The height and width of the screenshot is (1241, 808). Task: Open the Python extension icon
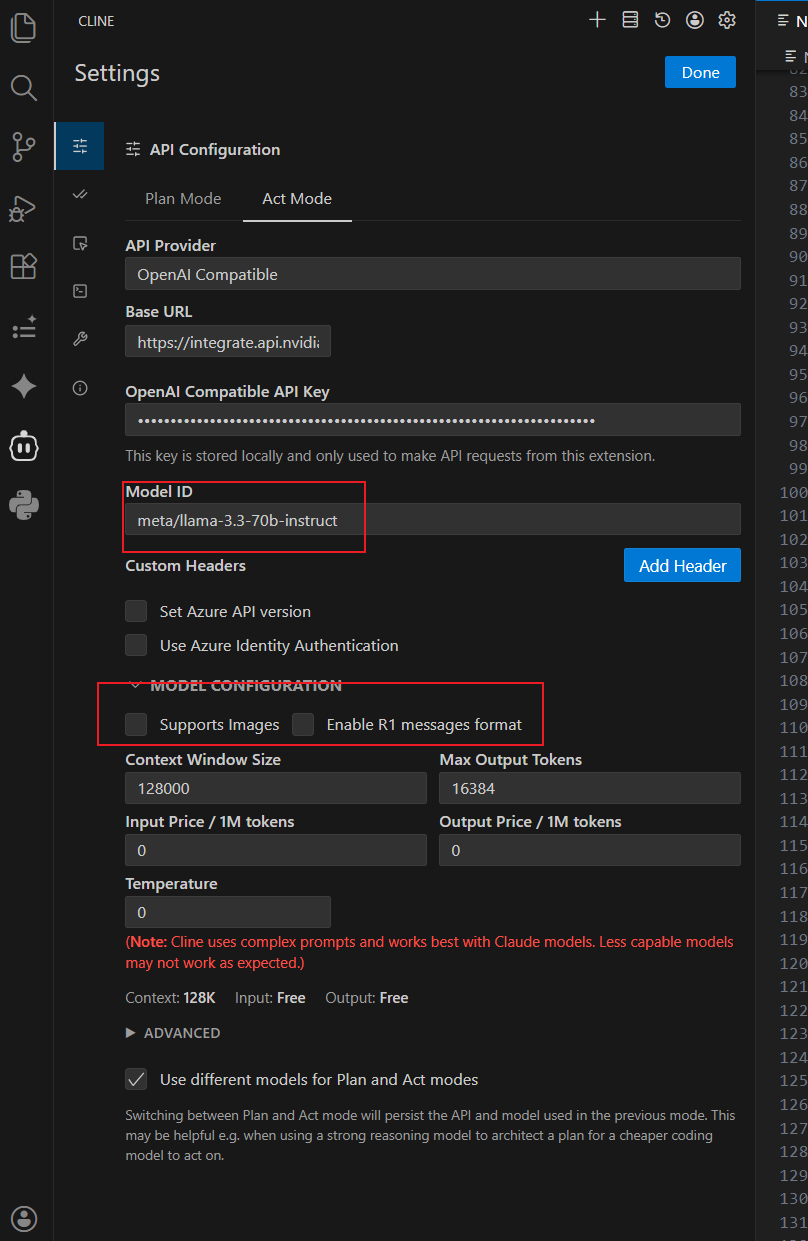click(24, 506)
